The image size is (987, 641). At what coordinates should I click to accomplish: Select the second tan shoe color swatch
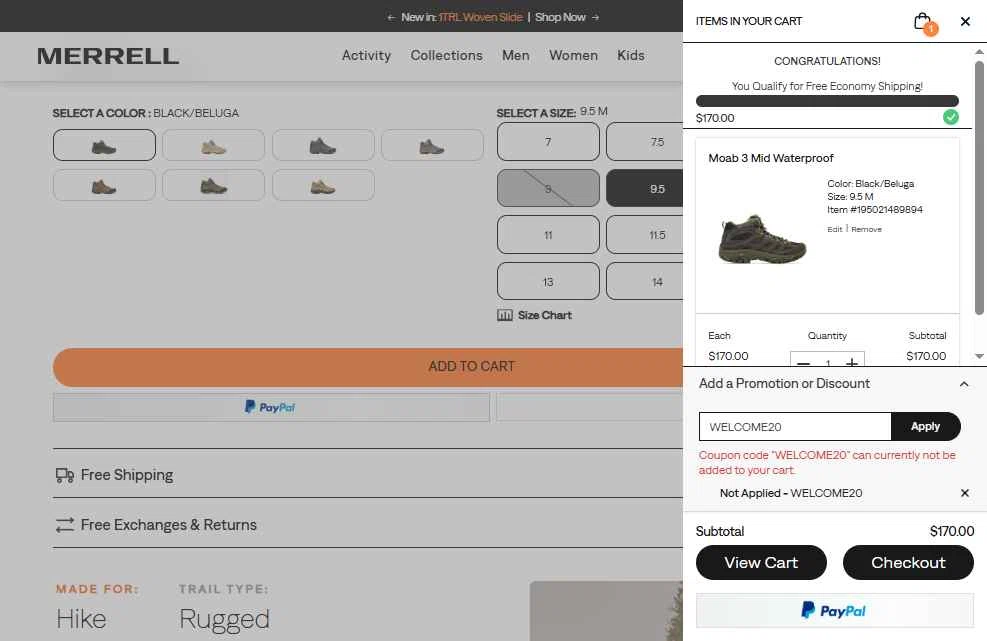coord(213,145)
